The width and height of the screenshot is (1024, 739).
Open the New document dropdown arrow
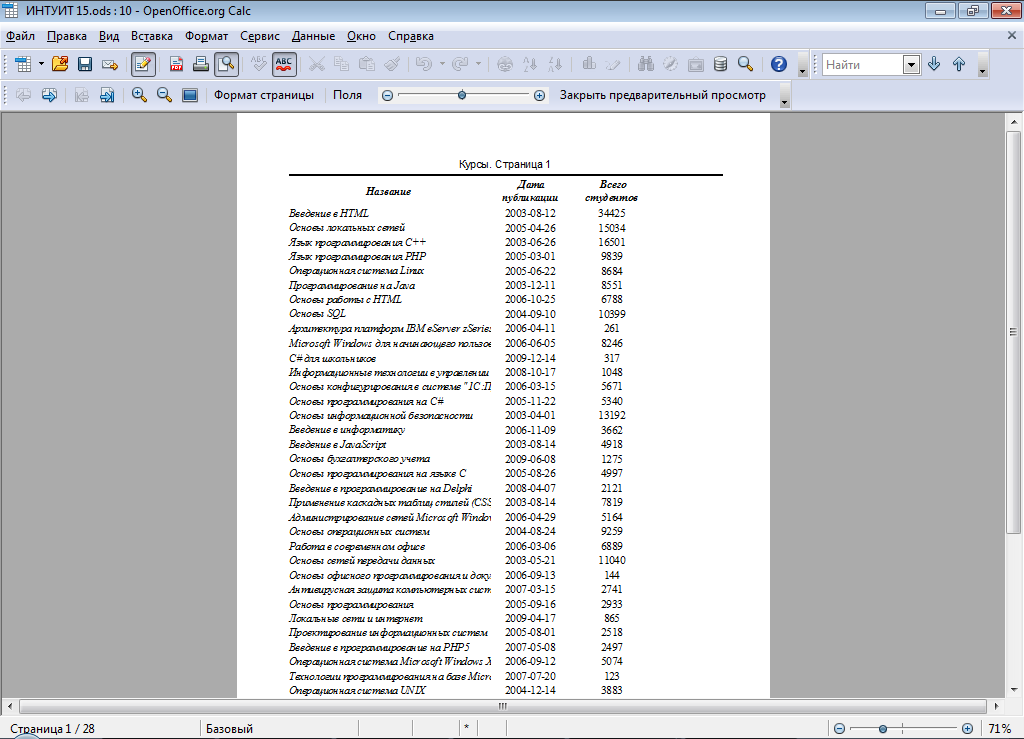click(40, 64)
